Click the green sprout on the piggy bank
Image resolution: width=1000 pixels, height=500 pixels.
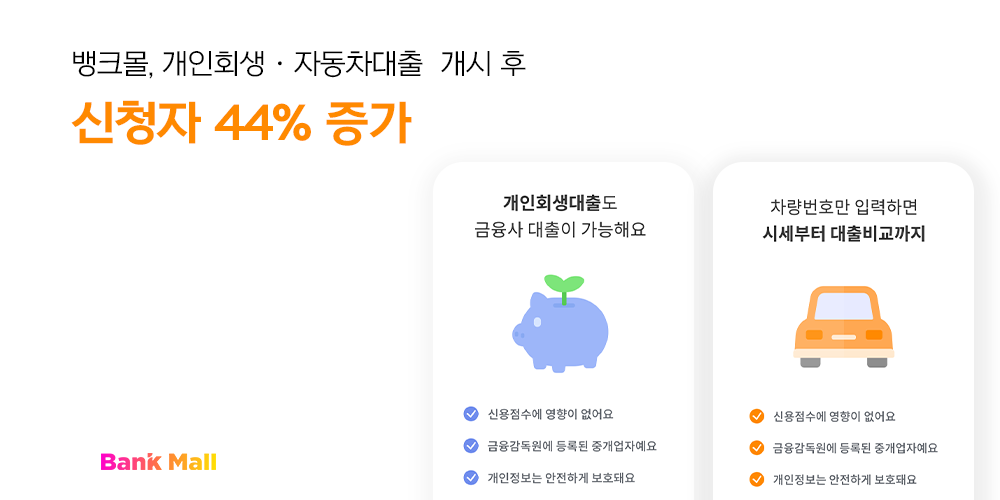pos(564,288)
